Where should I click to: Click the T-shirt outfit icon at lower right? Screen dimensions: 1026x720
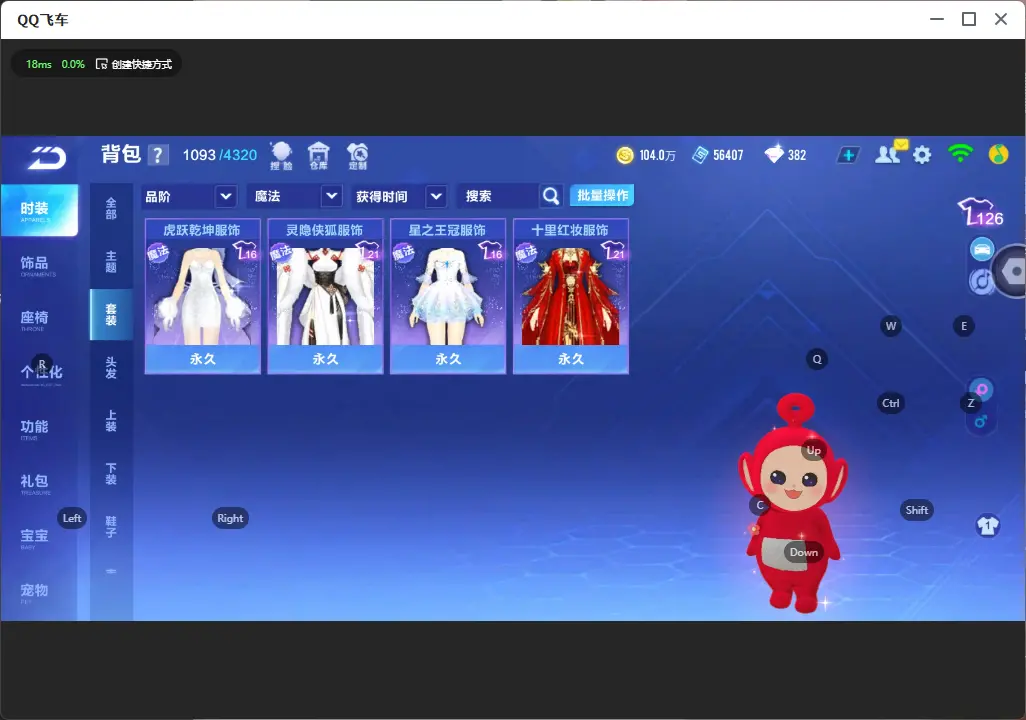pos(988,525)
